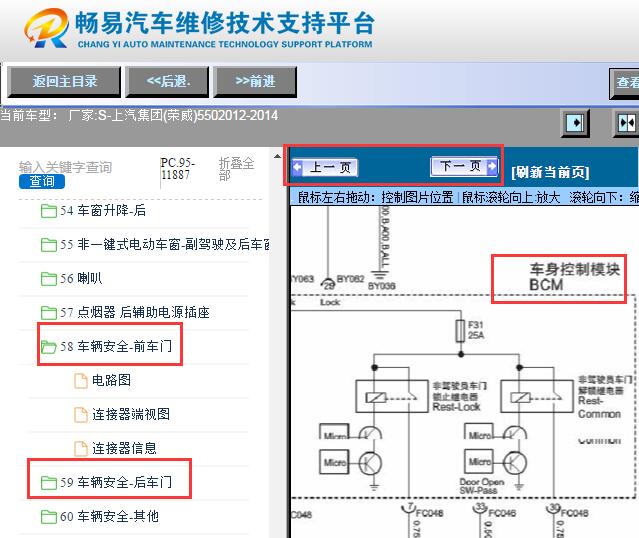This screenshot has height=538, width=639.
Task: Click PC.95-11887 text in sidebar
Action: coord(177,169)
